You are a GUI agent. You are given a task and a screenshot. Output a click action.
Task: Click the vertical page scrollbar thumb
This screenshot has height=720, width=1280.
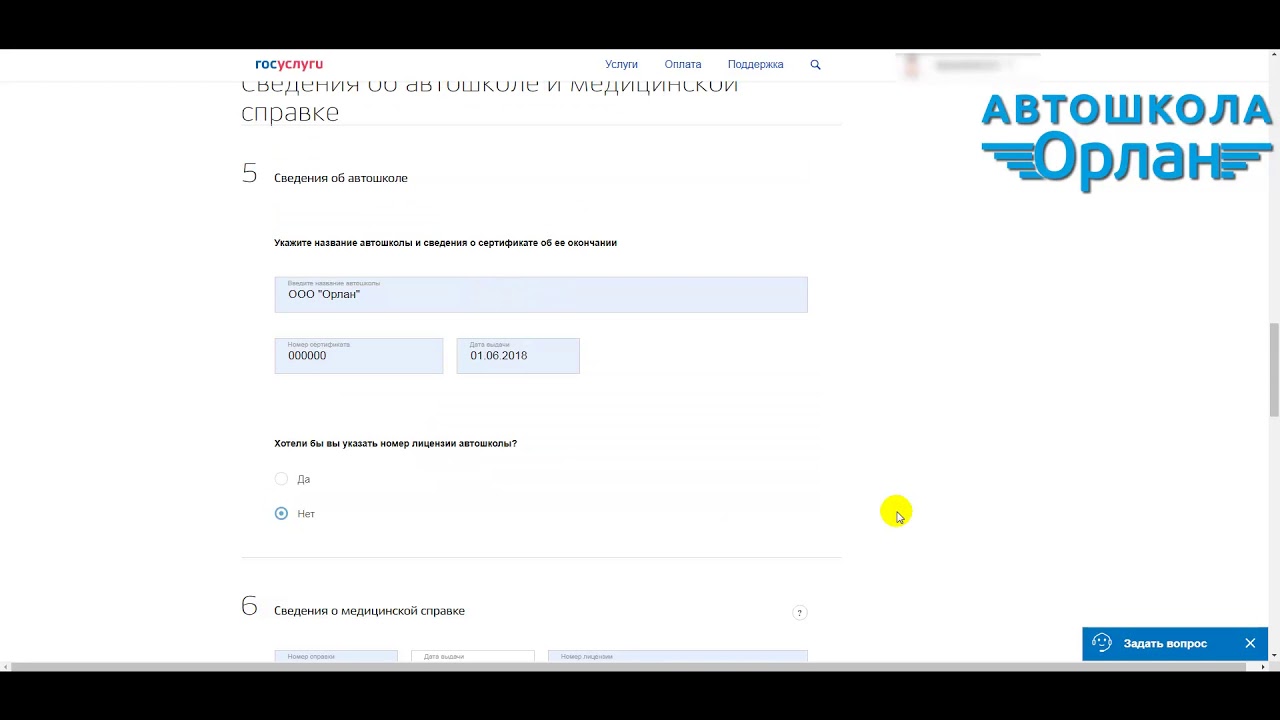coord(1274,370)
